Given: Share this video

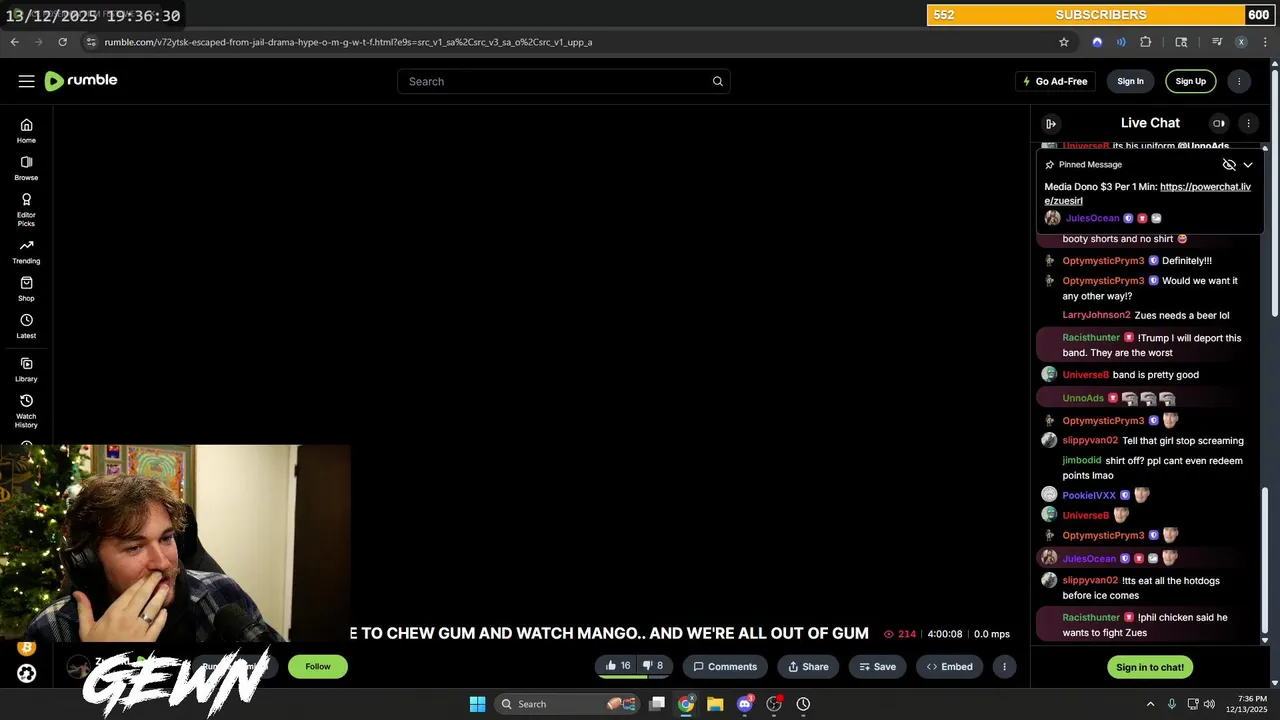Looking at the screenshot, I should (808, 666).
